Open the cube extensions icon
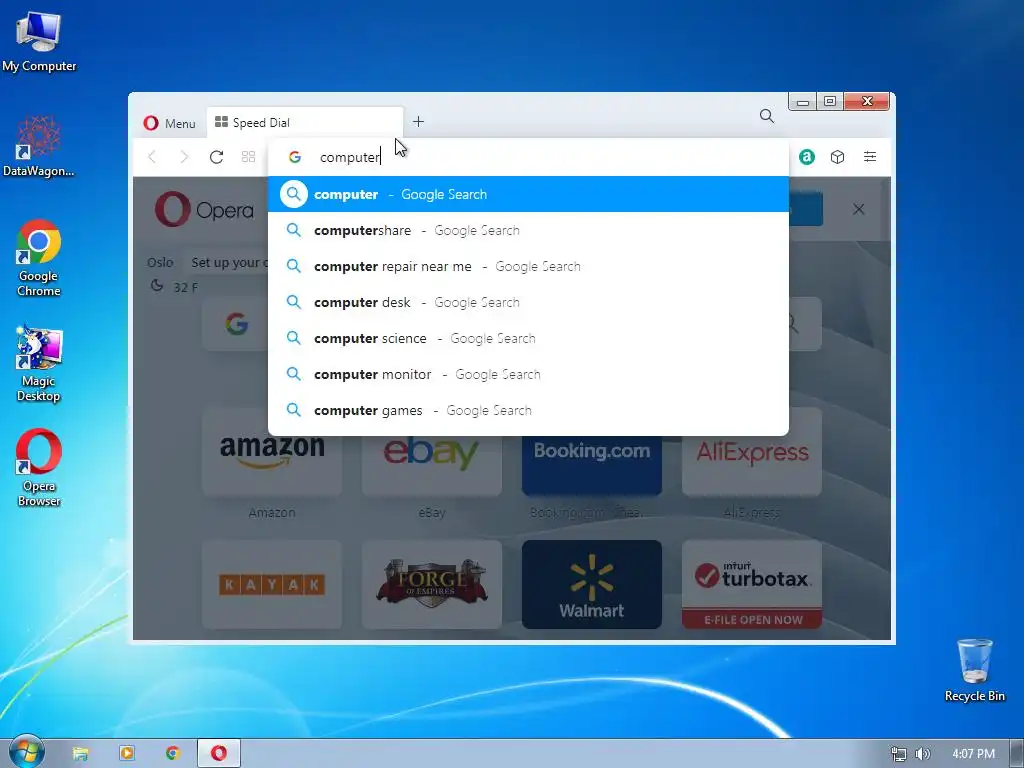This screenshot has height=768, width=1024. click(x=837, y=157)
